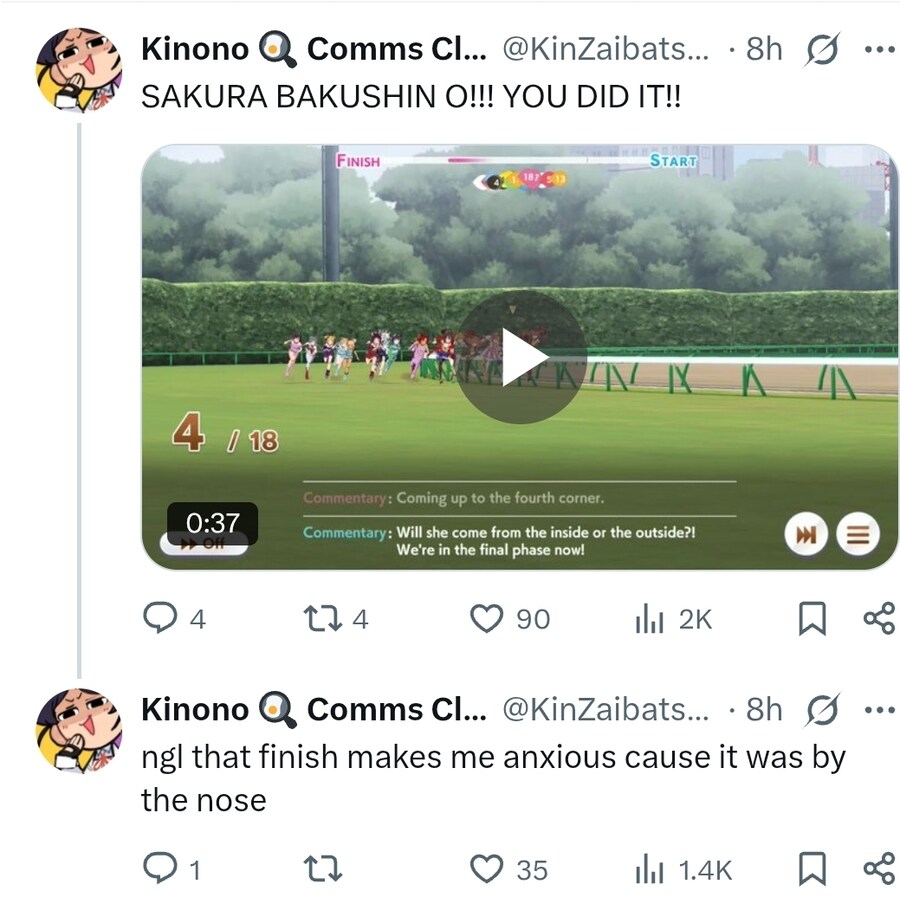Share the first tweet

[x=880, y=619]
